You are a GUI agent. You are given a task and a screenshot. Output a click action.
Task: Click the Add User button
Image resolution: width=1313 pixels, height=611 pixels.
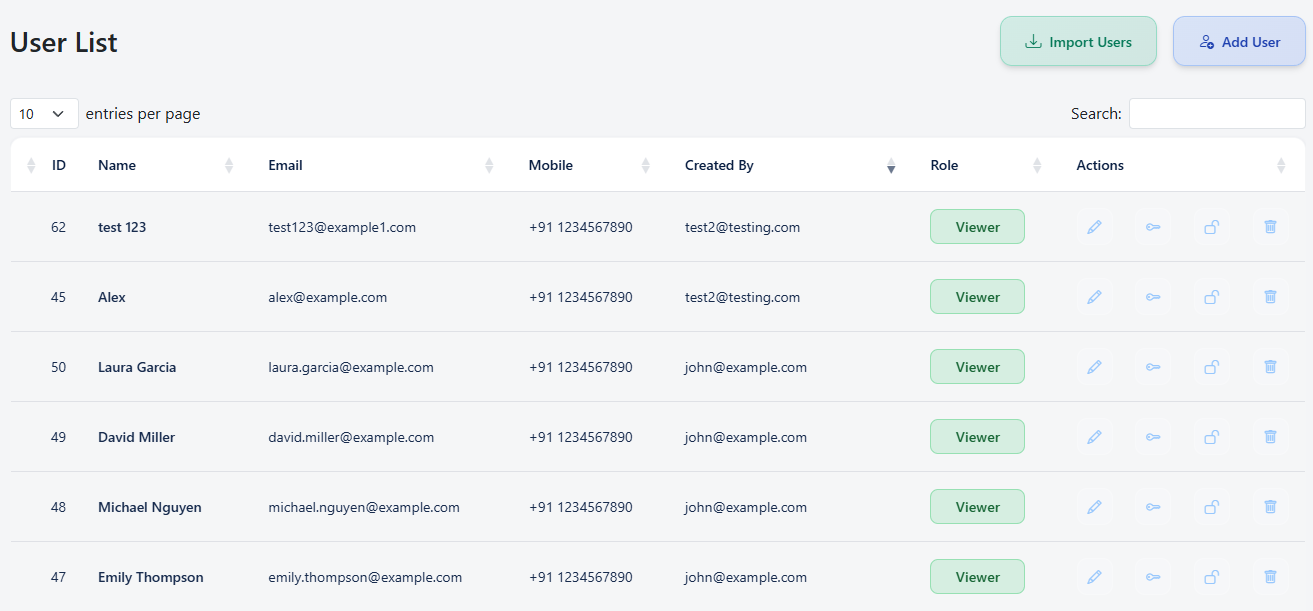(x=1239, y=41)
